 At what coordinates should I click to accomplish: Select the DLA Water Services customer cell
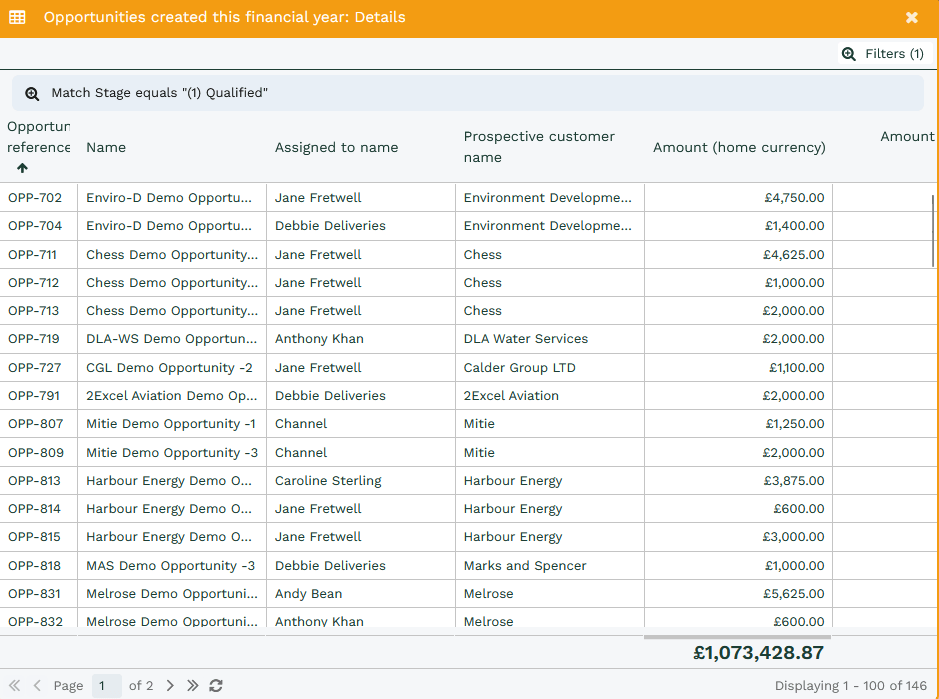(x=526, y=339)
